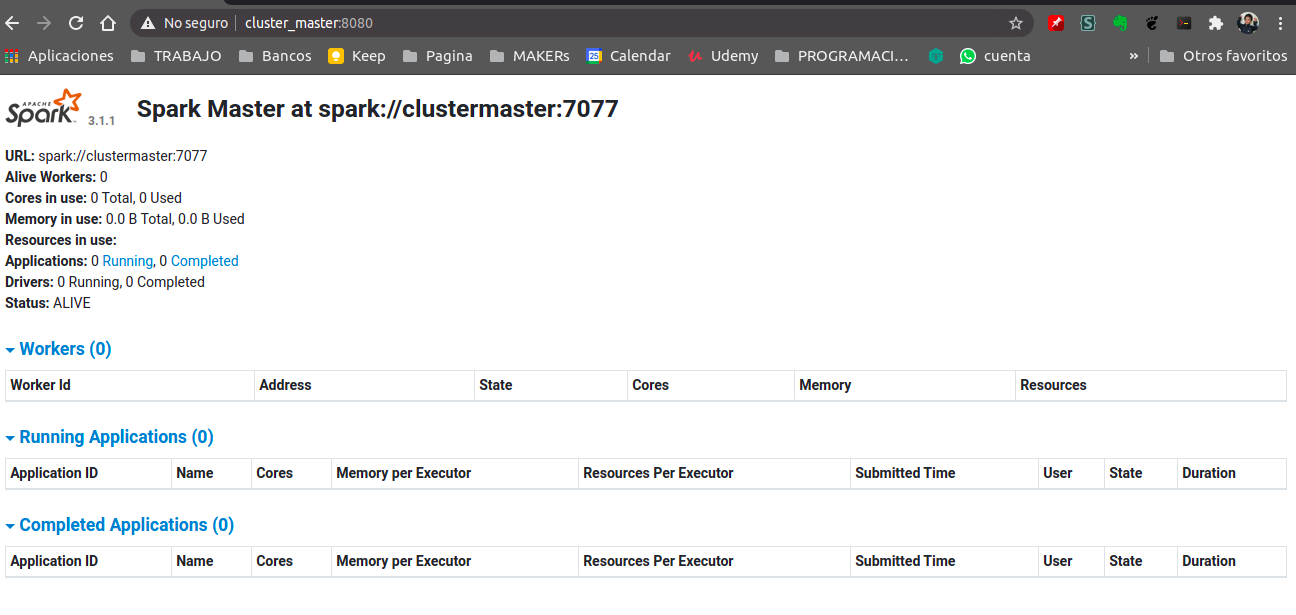This screenshot has width=1296, height=615.
Task: Open the Chrome three-dot menu
Action: coord(1280,23)
